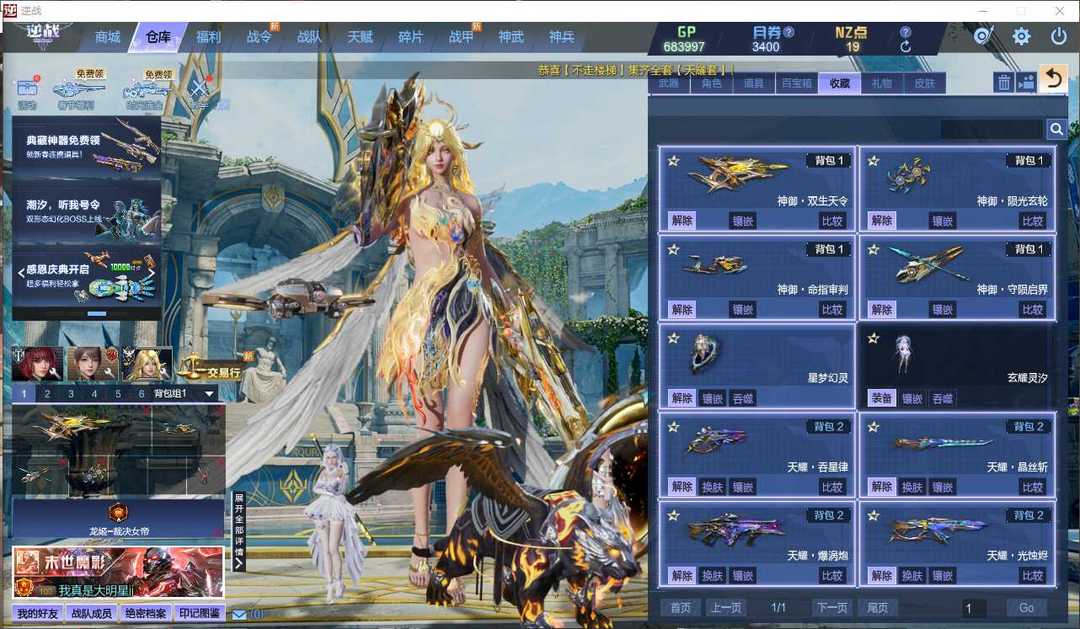Toggle favorite star on 星梦幻灵
Viewport: 1080px width, 629px height.
coord(673,338)
